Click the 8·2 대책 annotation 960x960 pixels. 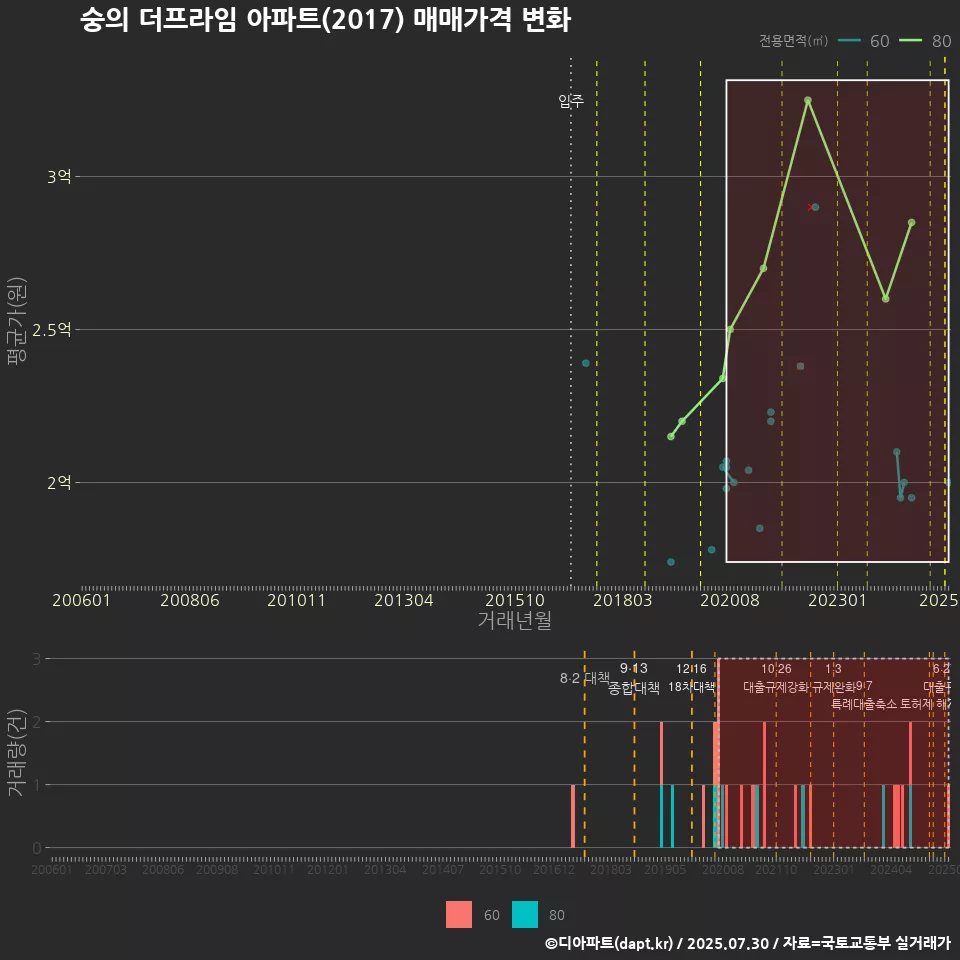click(585, 678)
